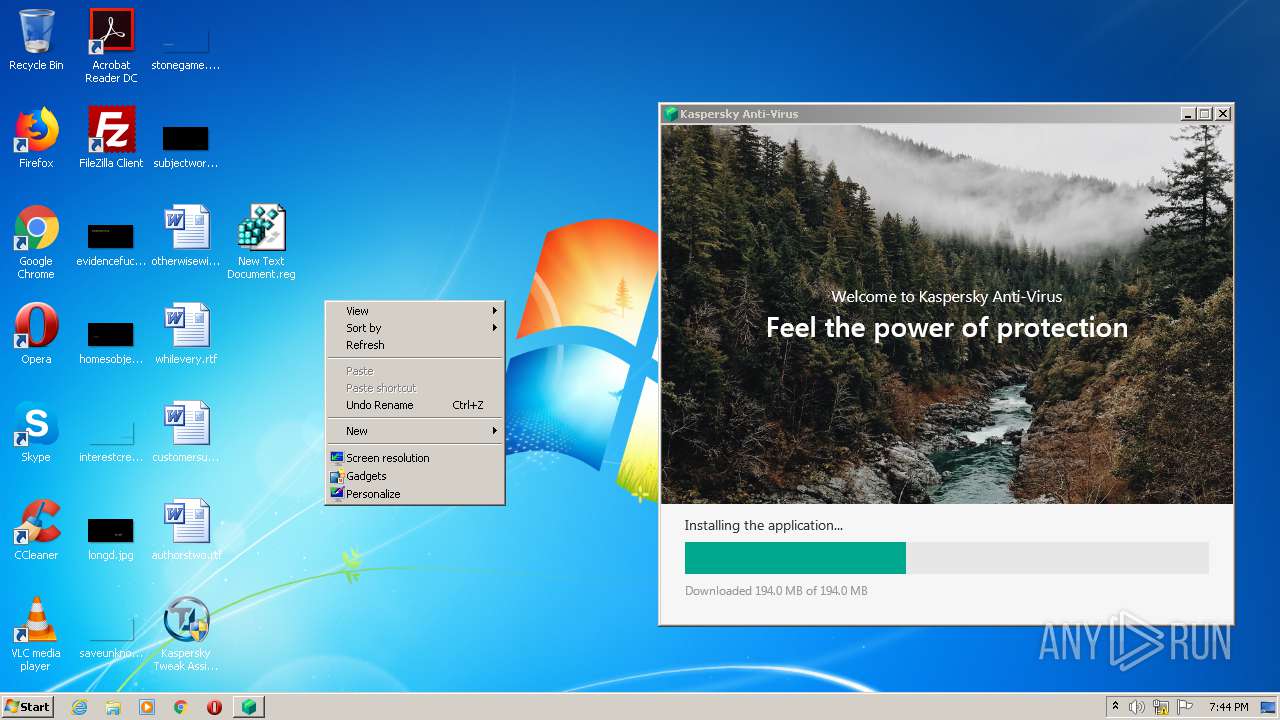The width and height of the screenshot is (1280, 720).
Task: Launch the Opera desktop shortcut
Action: coord(36,333)
